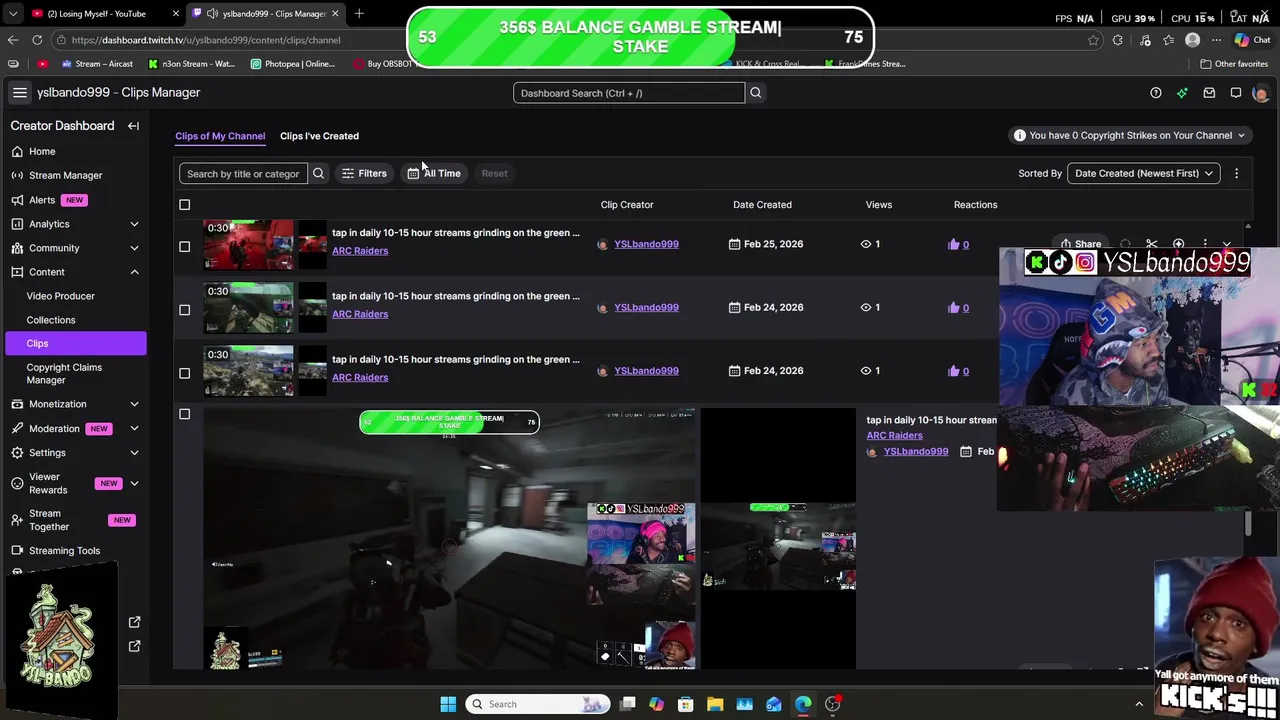1280x720 pixels.
Task: Expand the Analytics sidebar section
Action: 134,224
